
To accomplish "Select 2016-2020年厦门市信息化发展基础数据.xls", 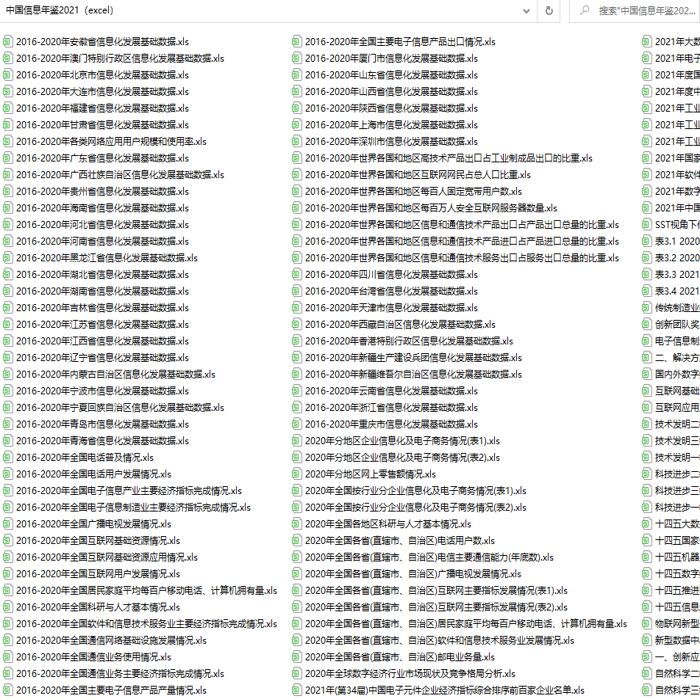I will (392, 58).
